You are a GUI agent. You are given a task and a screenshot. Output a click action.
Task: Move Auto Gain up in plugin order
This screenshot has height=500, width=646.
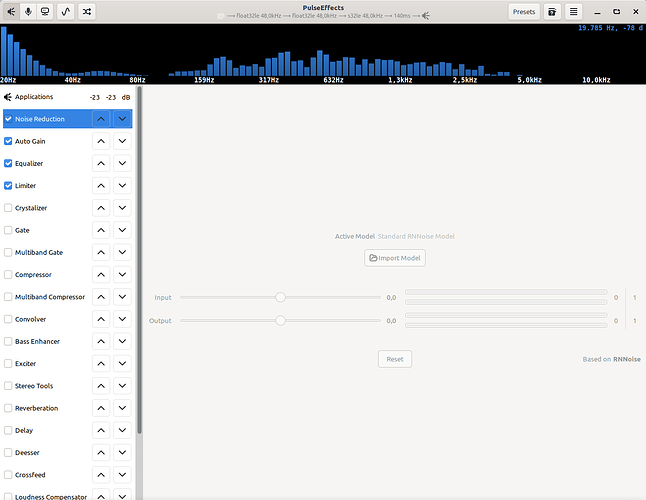[100, 141]
